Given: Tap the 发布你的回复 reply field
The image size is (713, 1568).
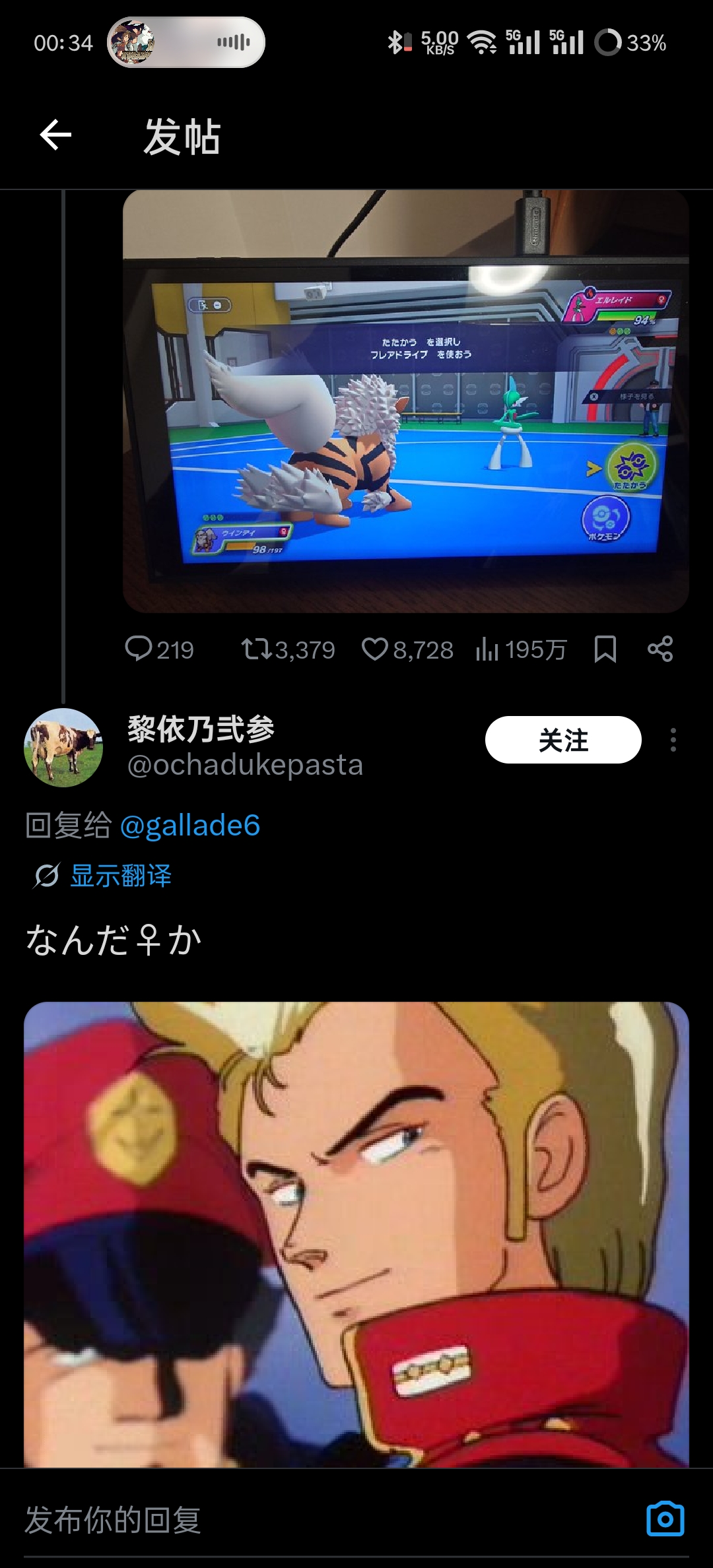Looking at the screenshot, I should (330, 1519).
